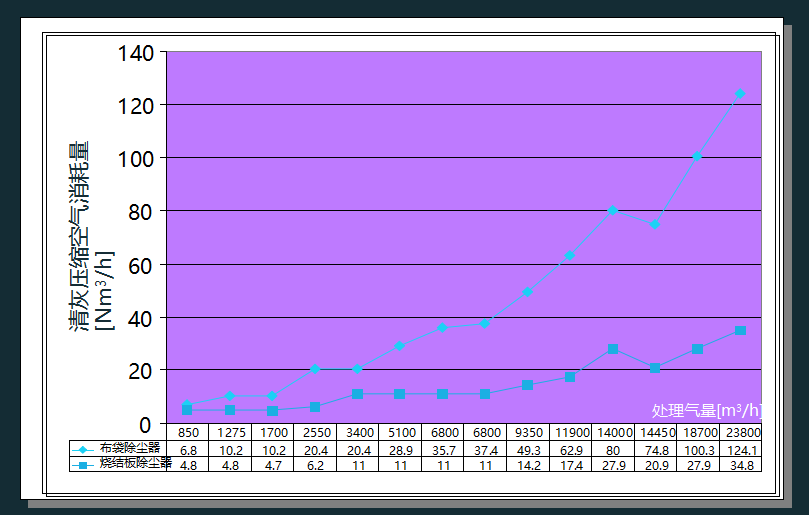The width and height of the screenshot is (809, 515).
Task: Click the 140 tick label on y-axis
Action: tap(136, 53)
